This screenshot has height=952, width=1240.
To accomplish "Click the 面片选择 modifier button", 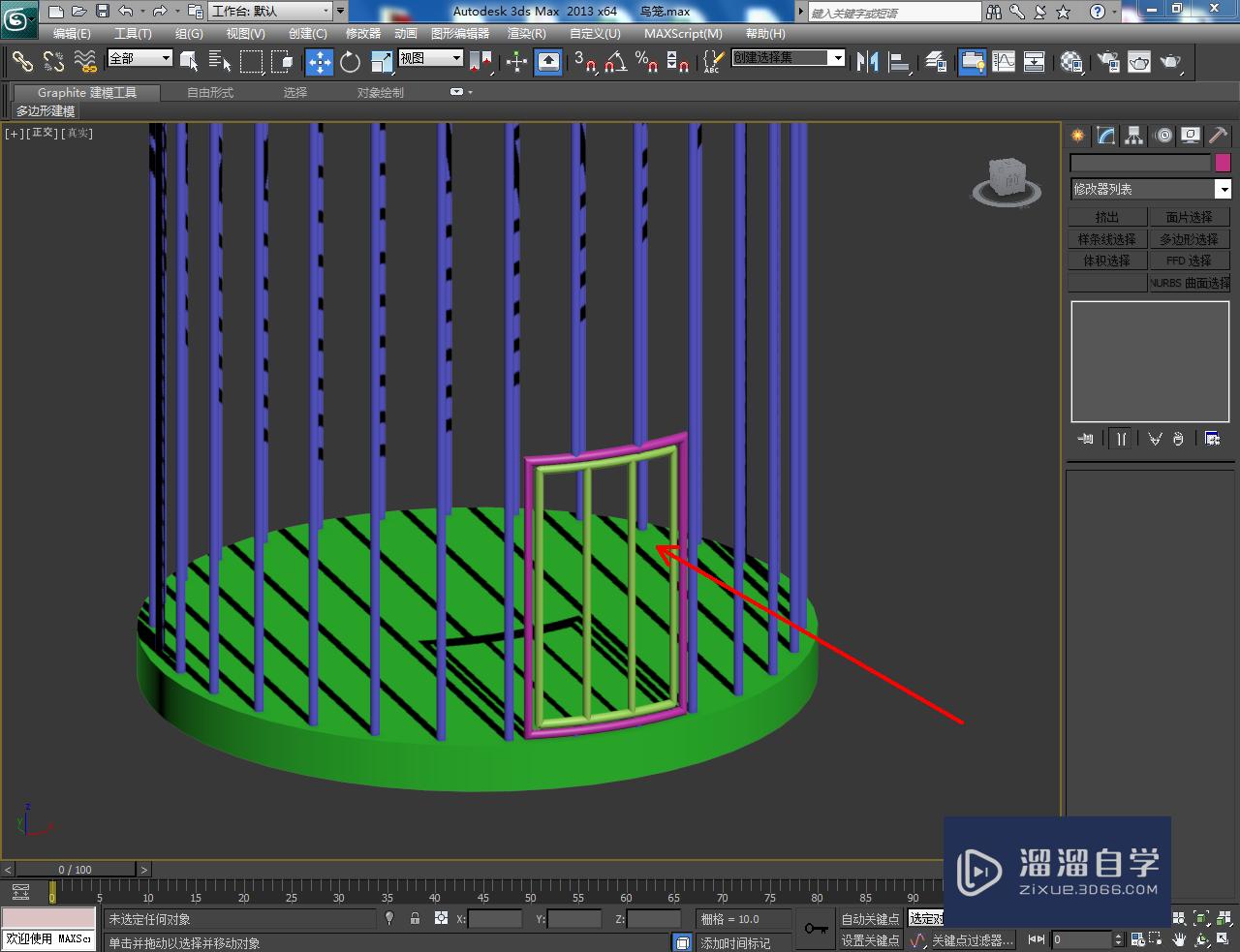I will point(1190,217).
